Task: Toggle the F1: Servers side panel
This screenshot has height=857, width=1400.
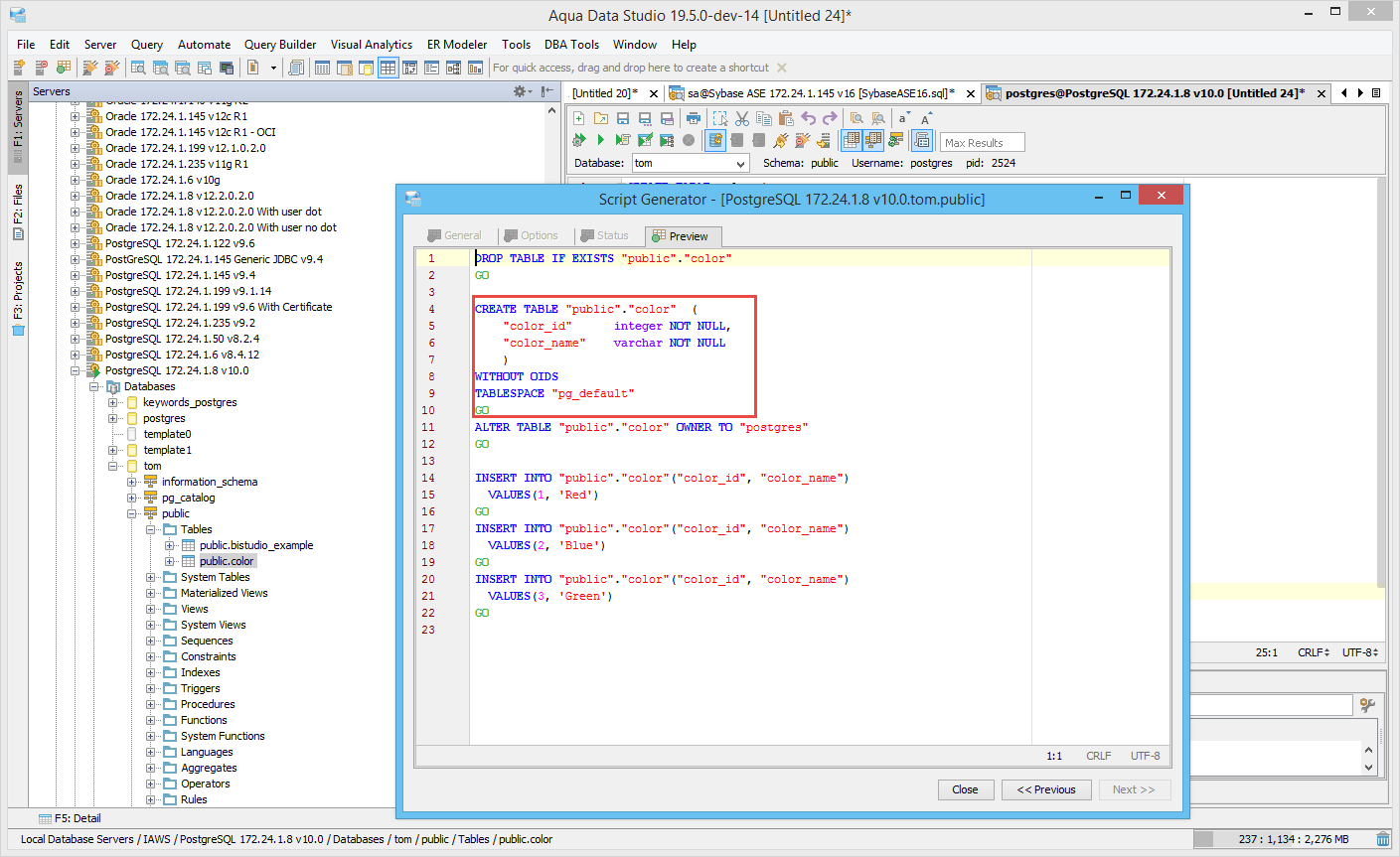Action: click(18, 126)
